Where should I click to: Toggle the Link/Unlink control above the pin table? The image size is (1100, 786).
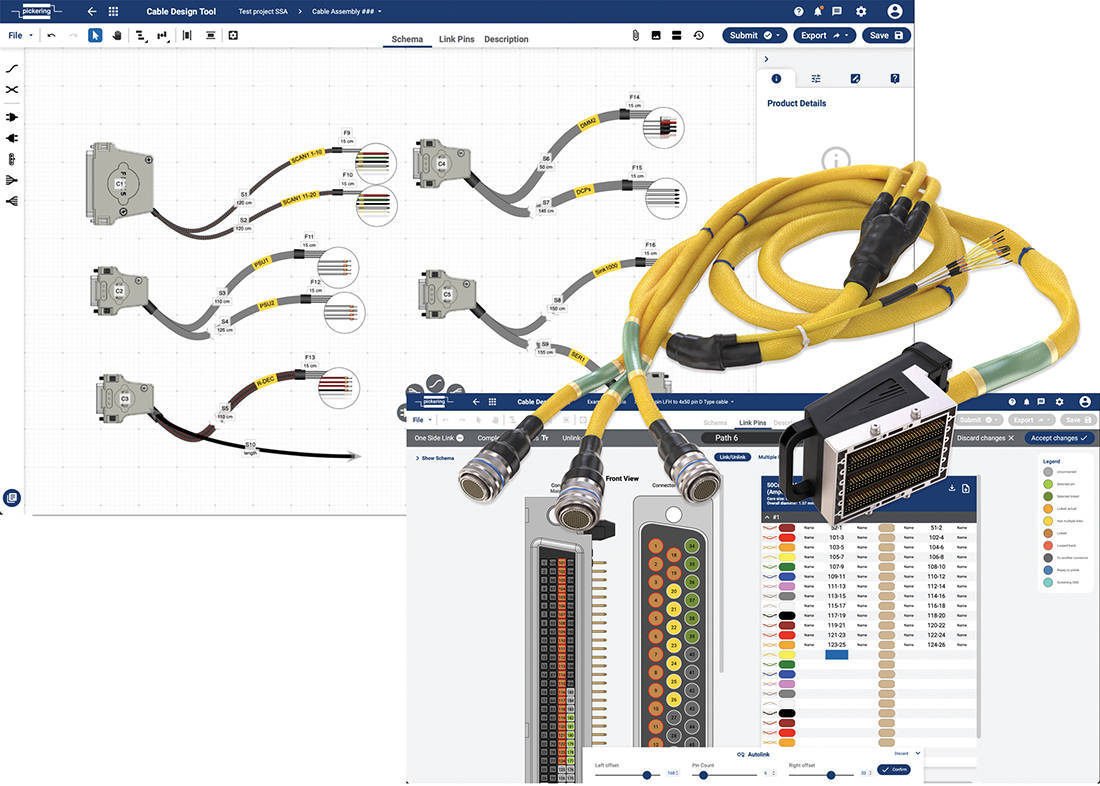point(733,456)
